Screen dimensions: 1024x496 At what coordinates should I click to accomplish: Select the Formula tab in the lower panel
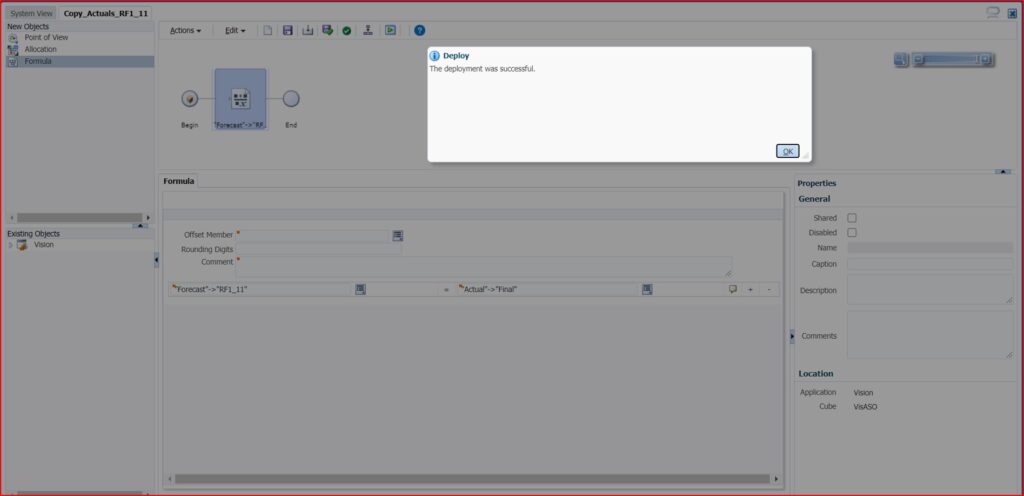tap(178, 181)
